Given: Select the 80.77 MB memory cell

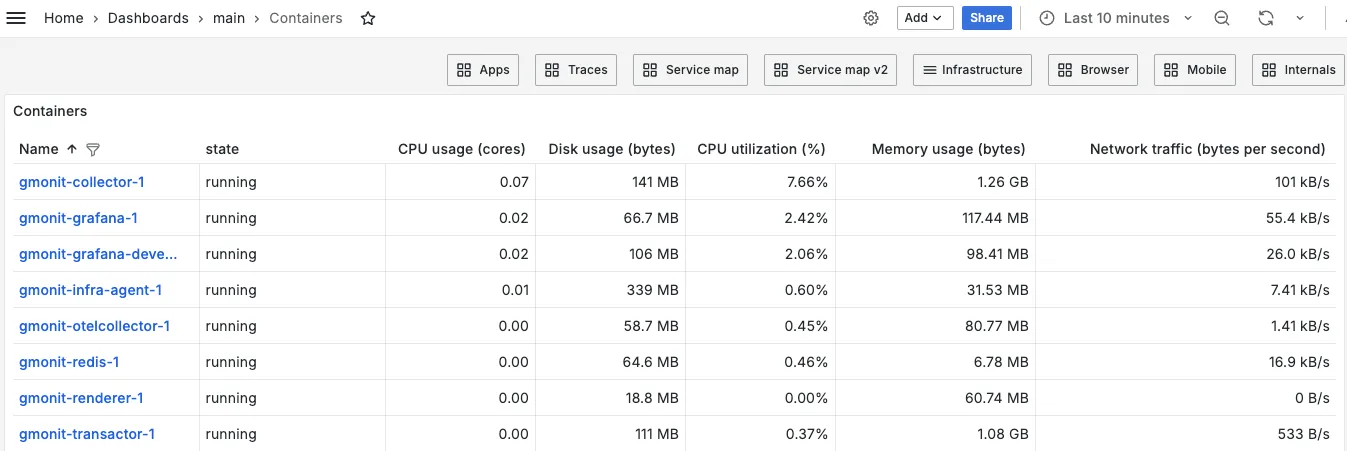Looking at the screenshot, I should point(935,326).
